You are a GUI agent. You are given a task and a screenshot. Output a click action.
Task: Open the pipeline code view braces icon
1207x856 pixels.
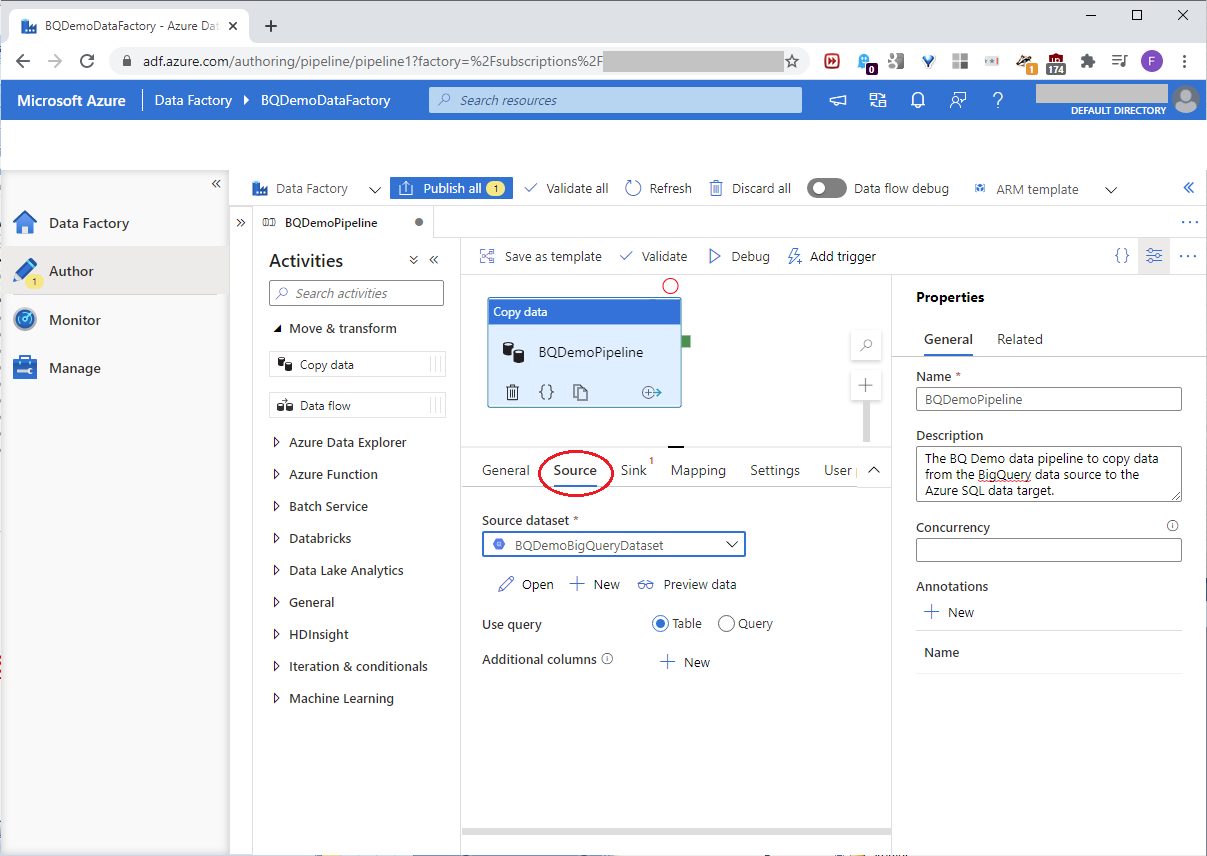tap(1122, 256)
